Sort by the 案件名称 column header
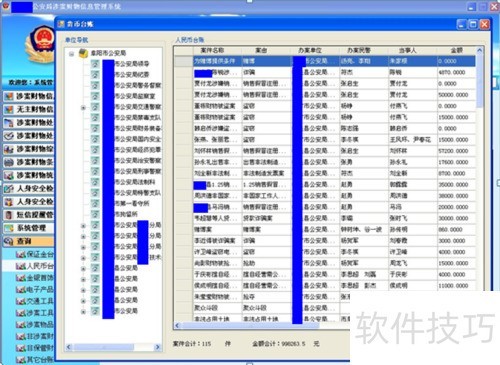Viewport: 500px width, 365px height. [x=212, y=50]
